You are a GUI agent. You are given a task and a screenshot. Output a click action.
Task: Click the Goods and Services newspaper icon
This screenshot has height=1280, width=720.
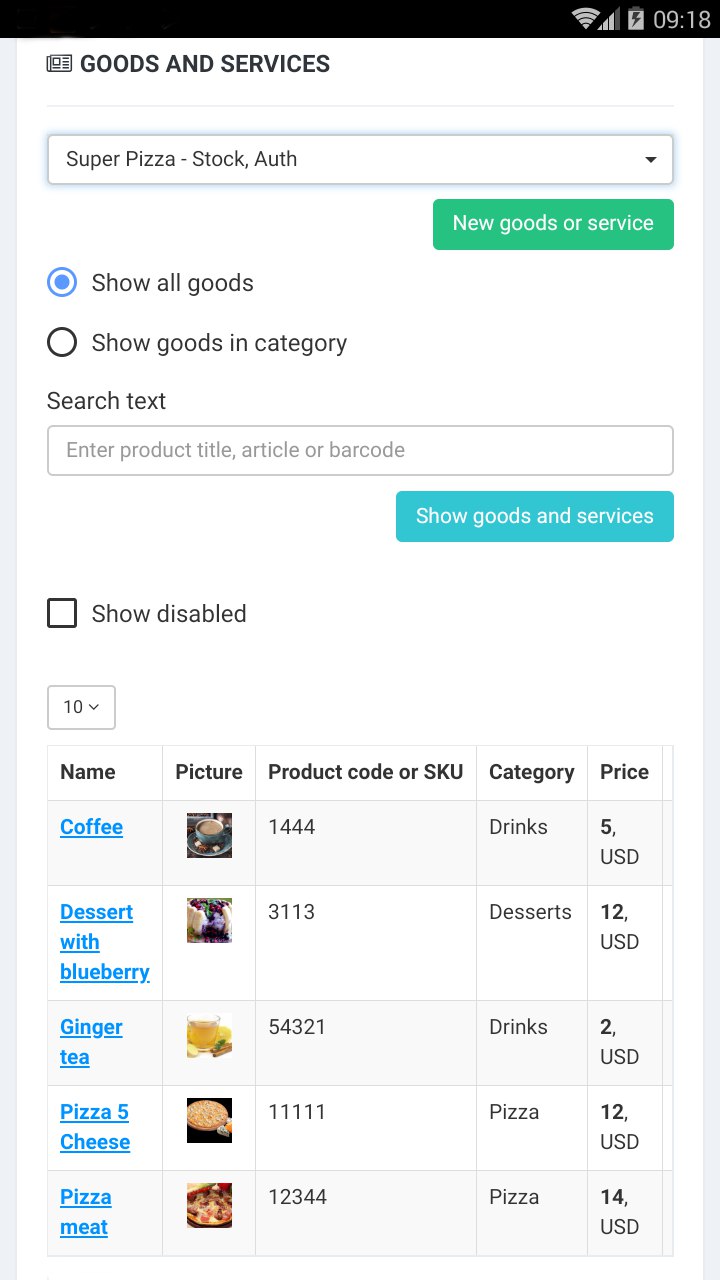tap(59, 64)
